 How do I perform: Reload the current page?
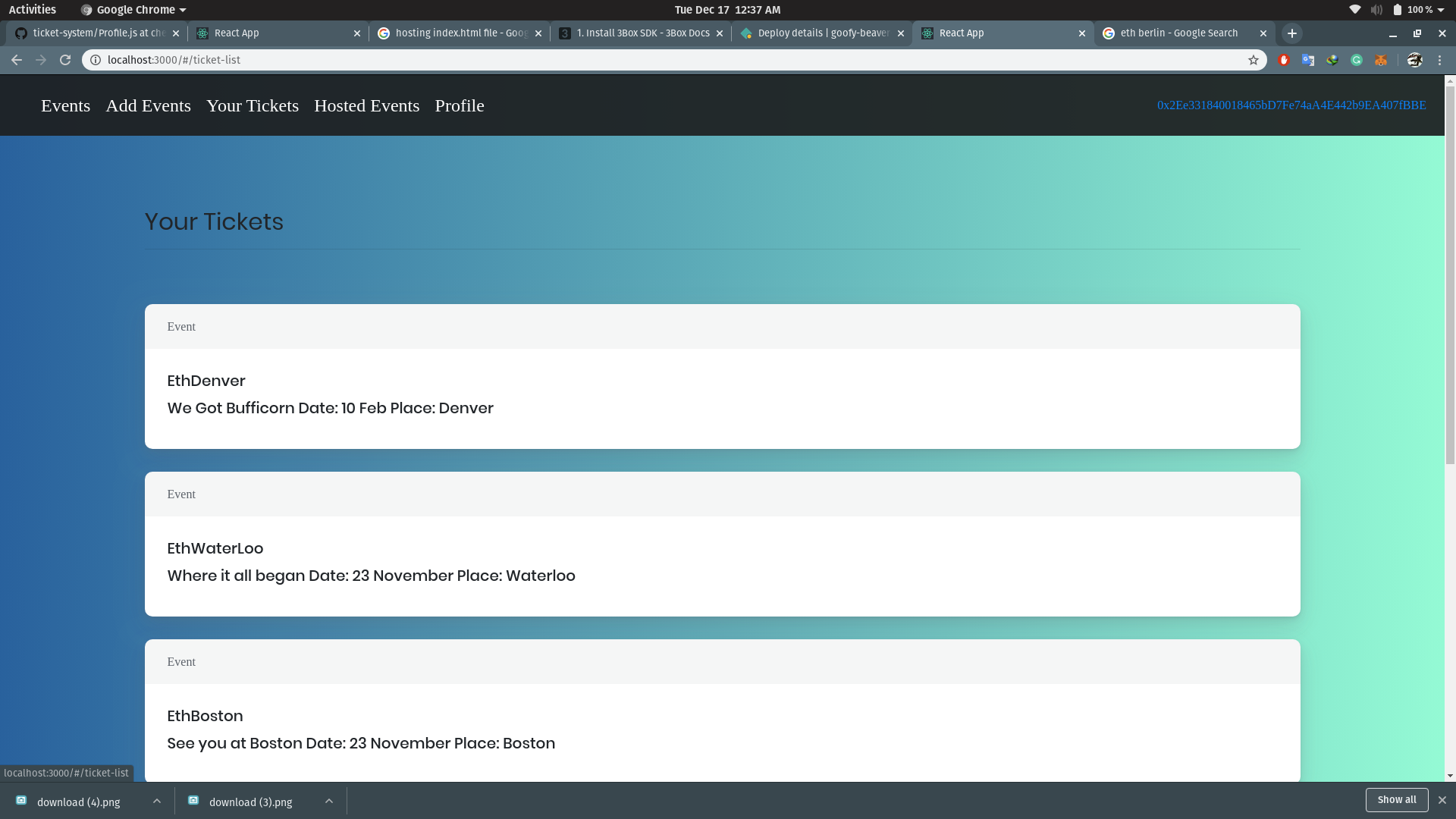tap(65, 60)
